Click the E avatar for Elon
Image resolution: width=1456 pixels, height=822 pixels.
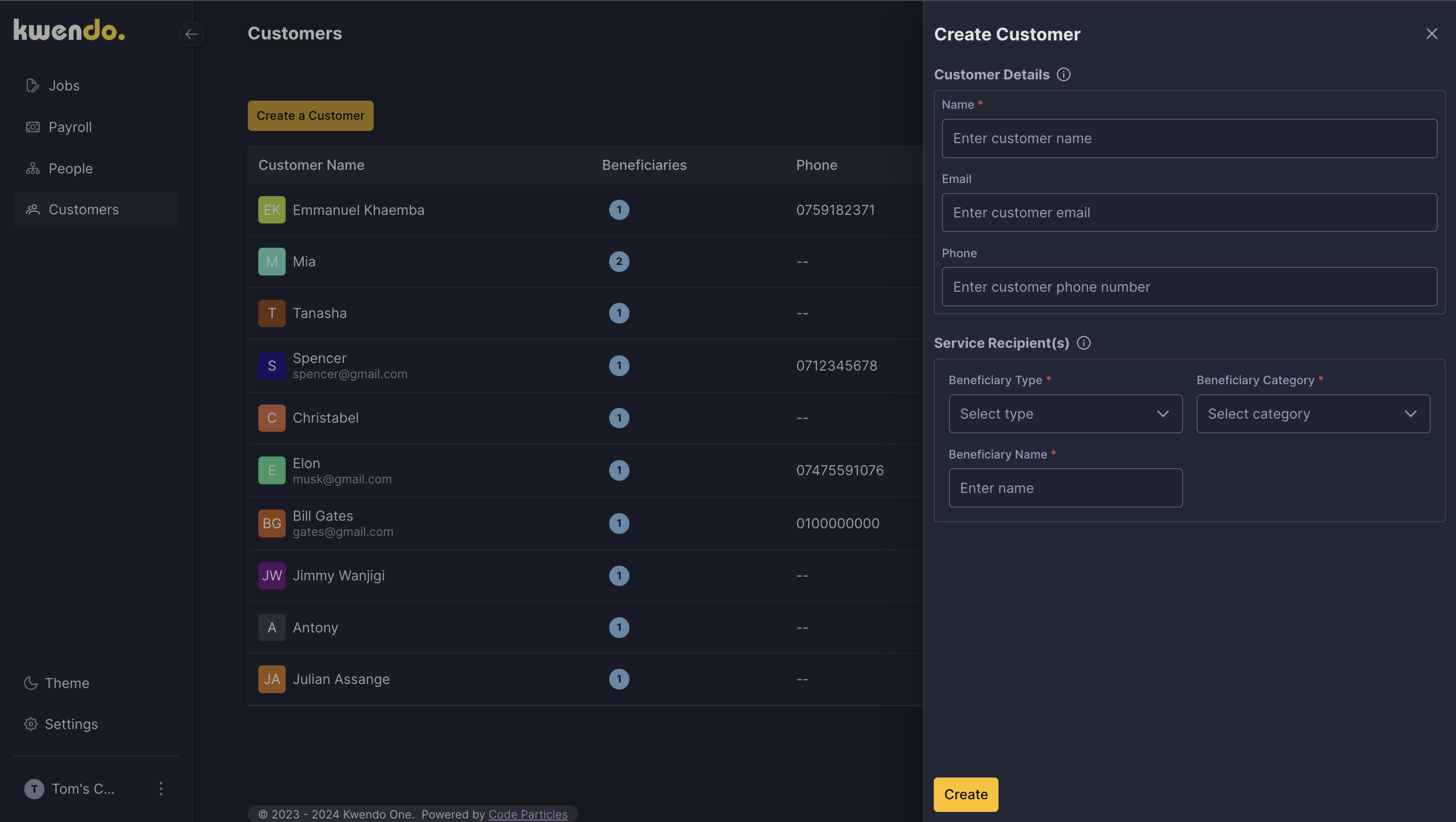272,470
